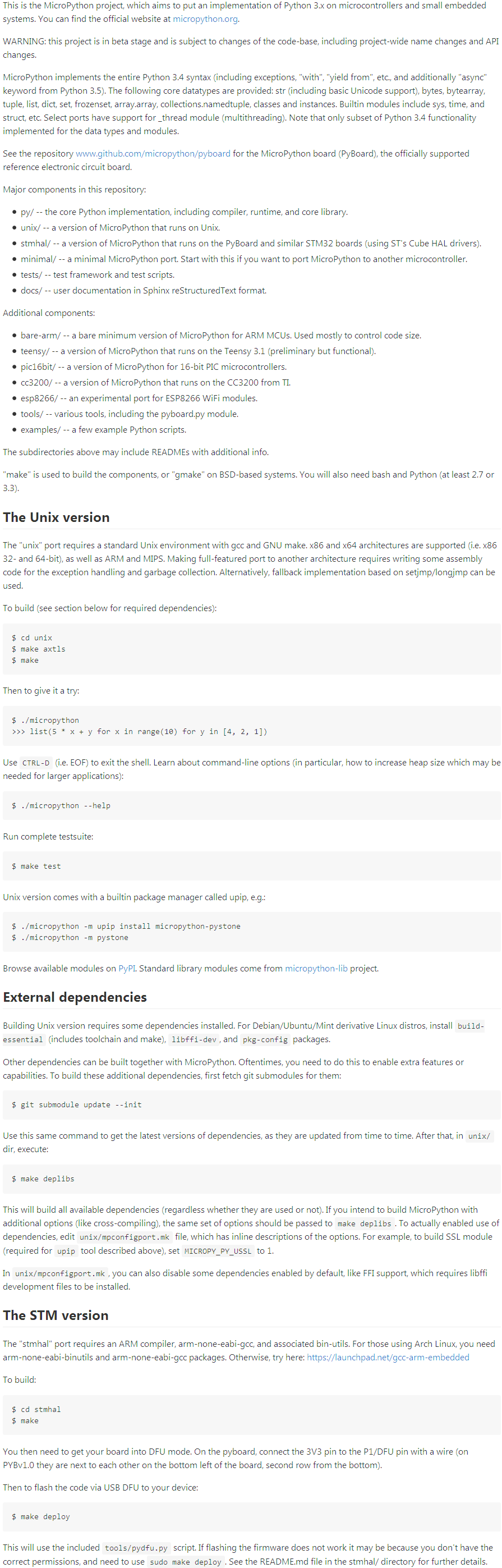Click the inline CTRL-D code text
Image resolution: width=502 pixels, height=1568 pixels.
36,762
